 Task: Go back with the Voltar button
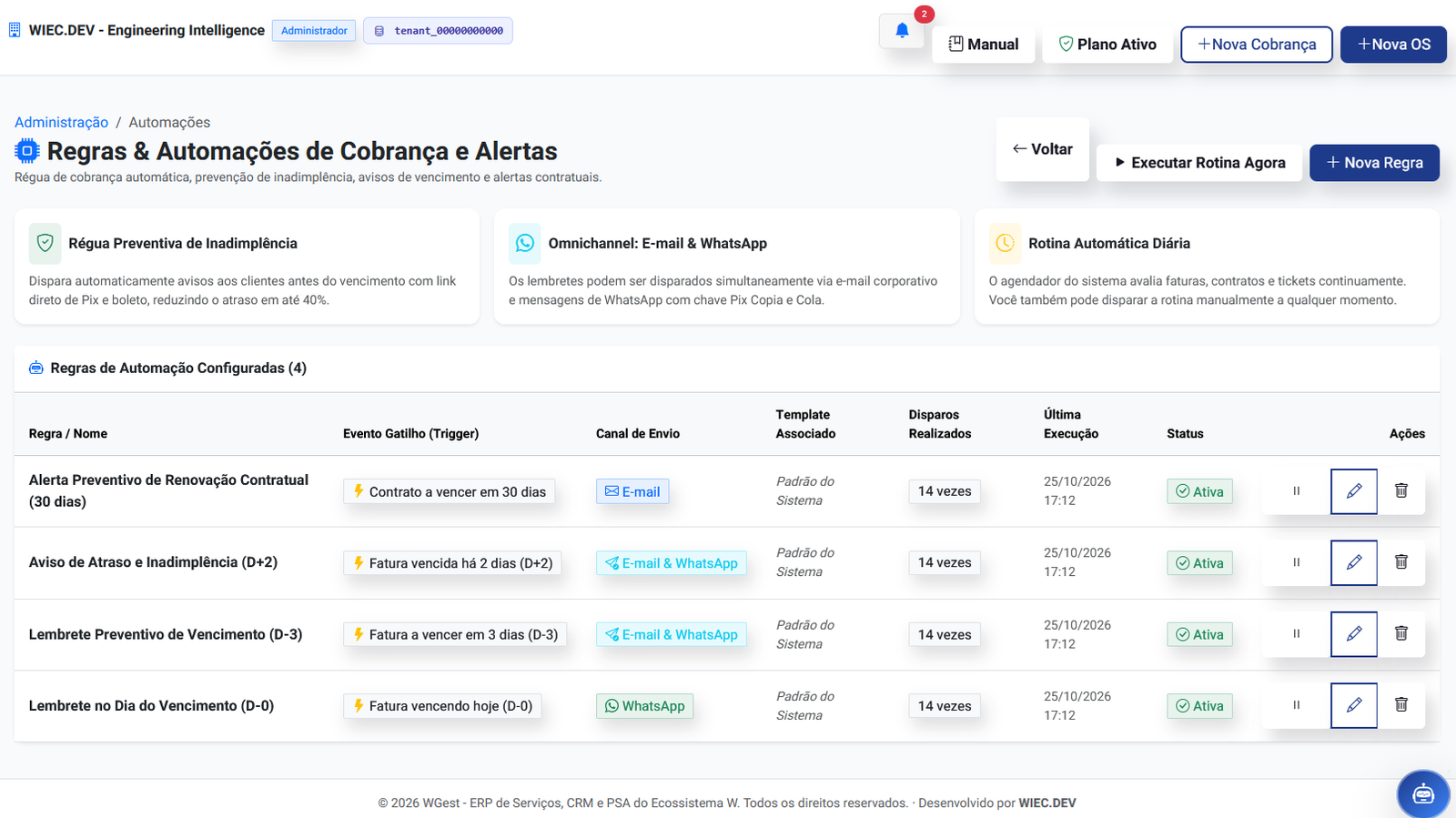[x=1043, y=149]
